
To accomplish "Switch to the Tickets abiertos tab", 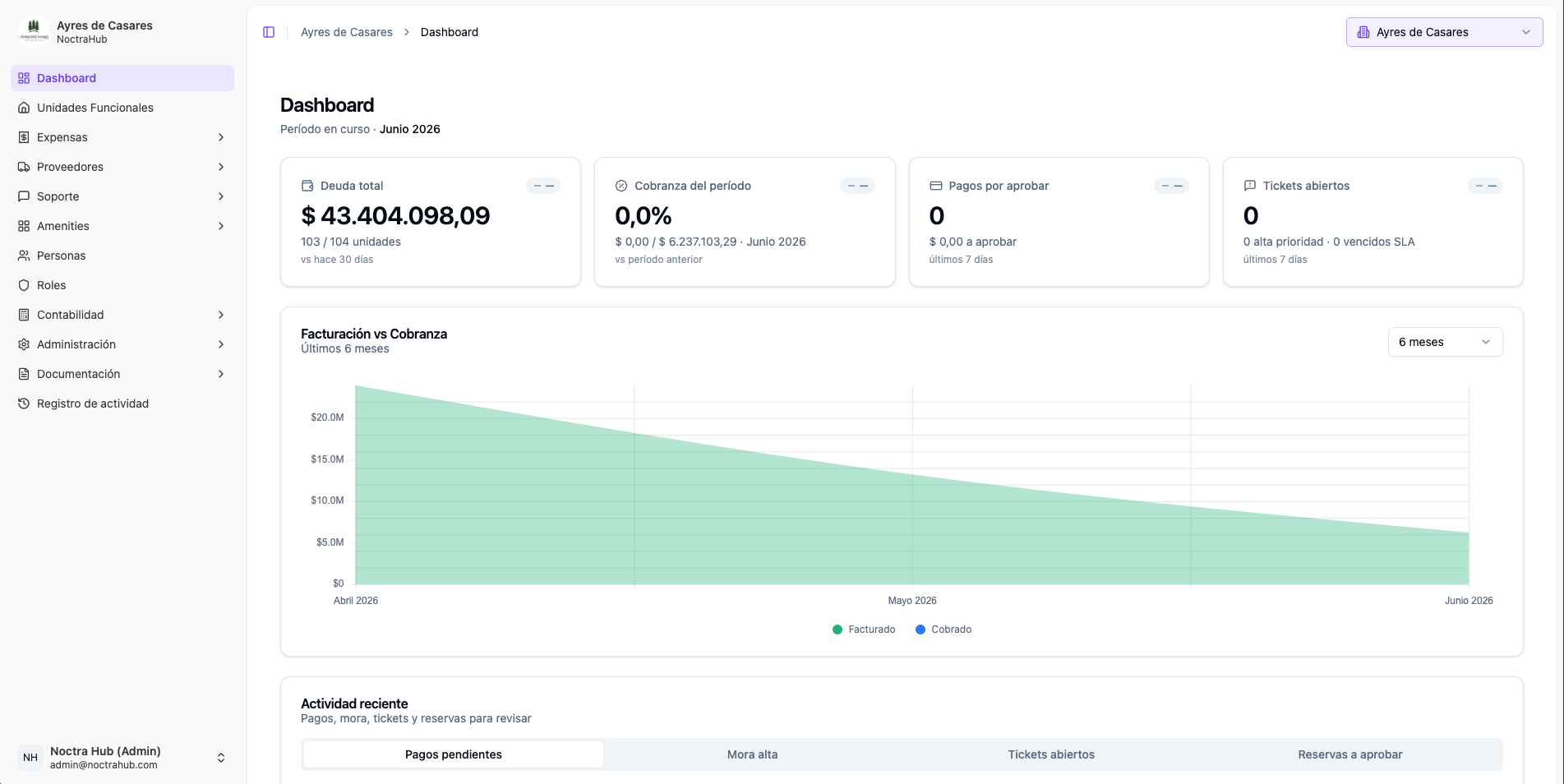I will click(x=1051, y=754).
